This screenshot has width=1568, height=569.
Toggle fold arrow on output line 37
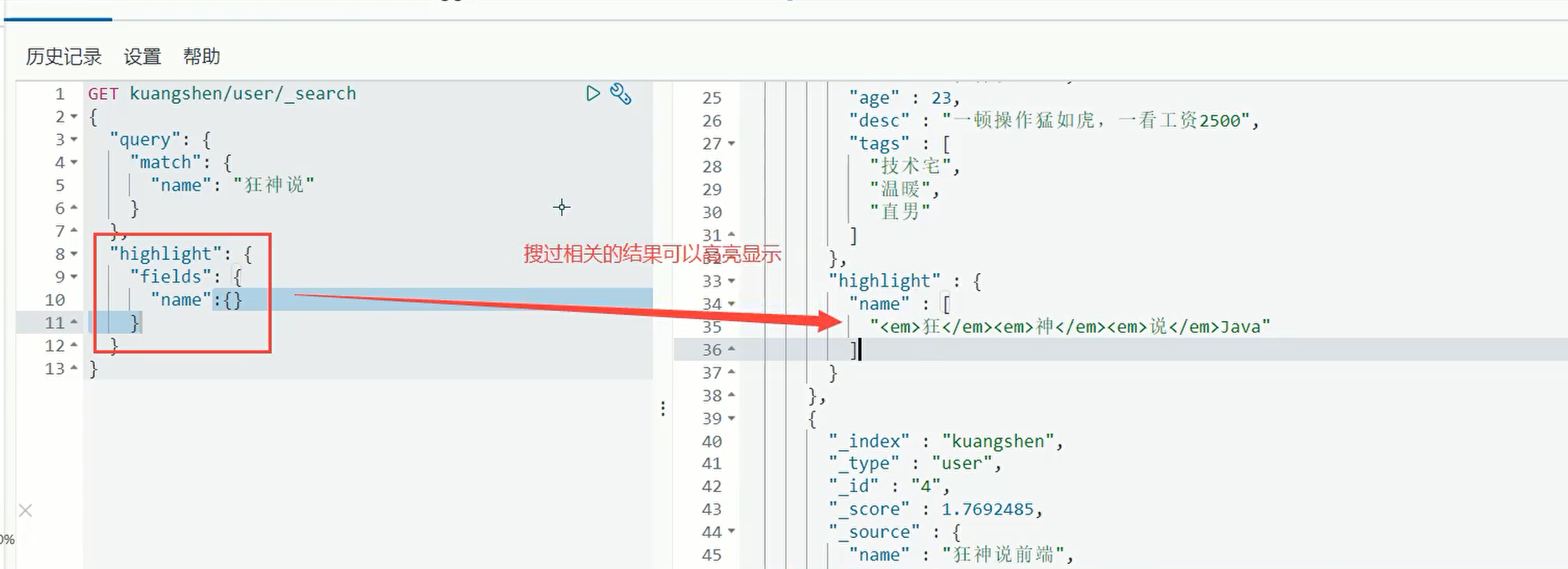(731, 372)
